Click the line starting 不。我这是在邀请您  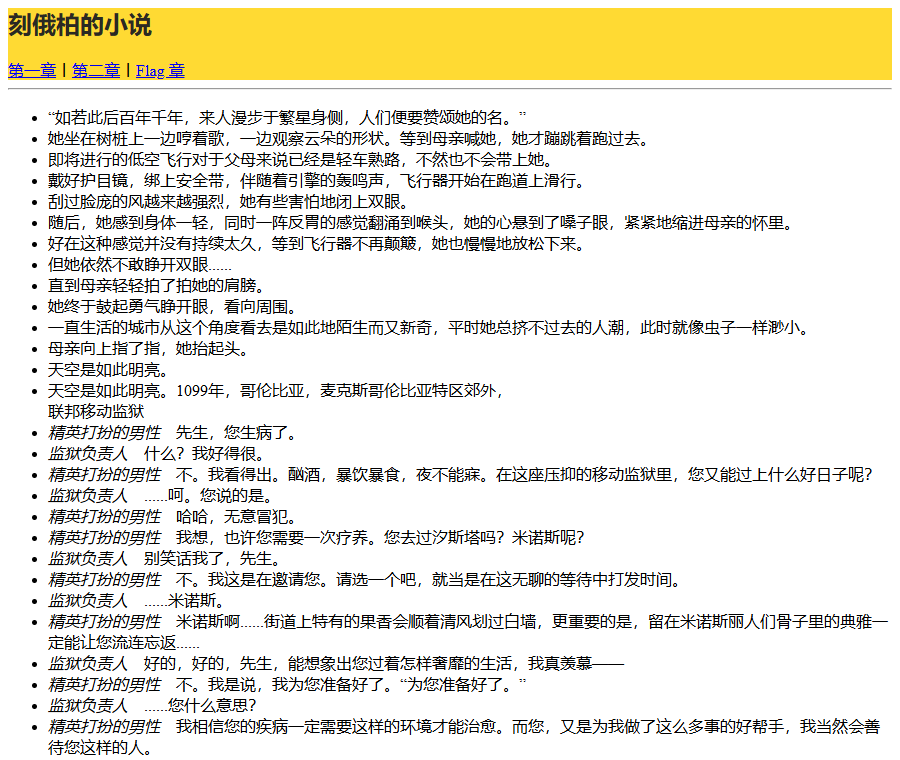364,580
